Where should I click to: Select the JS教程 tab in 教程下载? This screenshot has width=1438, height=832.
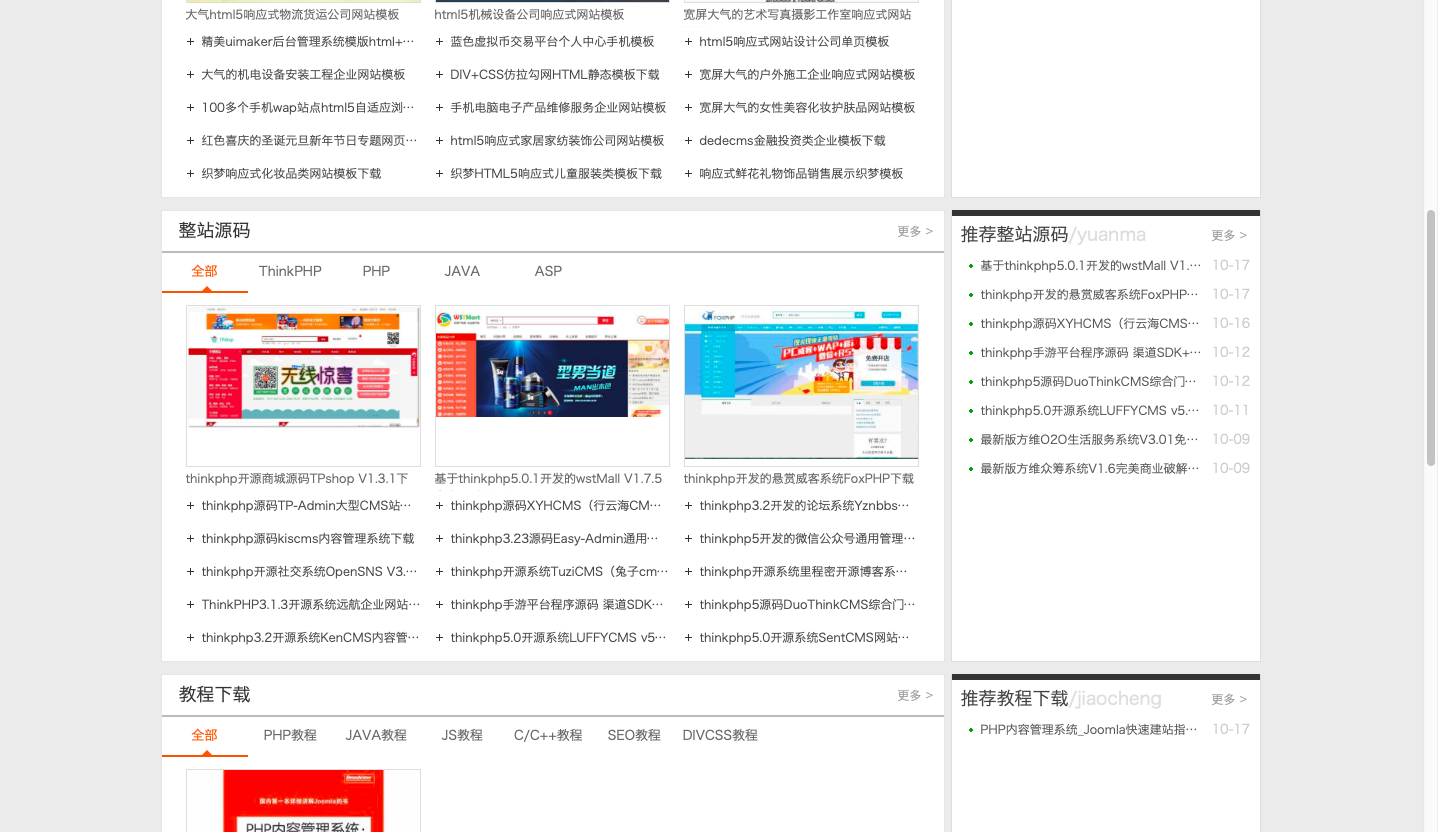[x=462, y=735]
